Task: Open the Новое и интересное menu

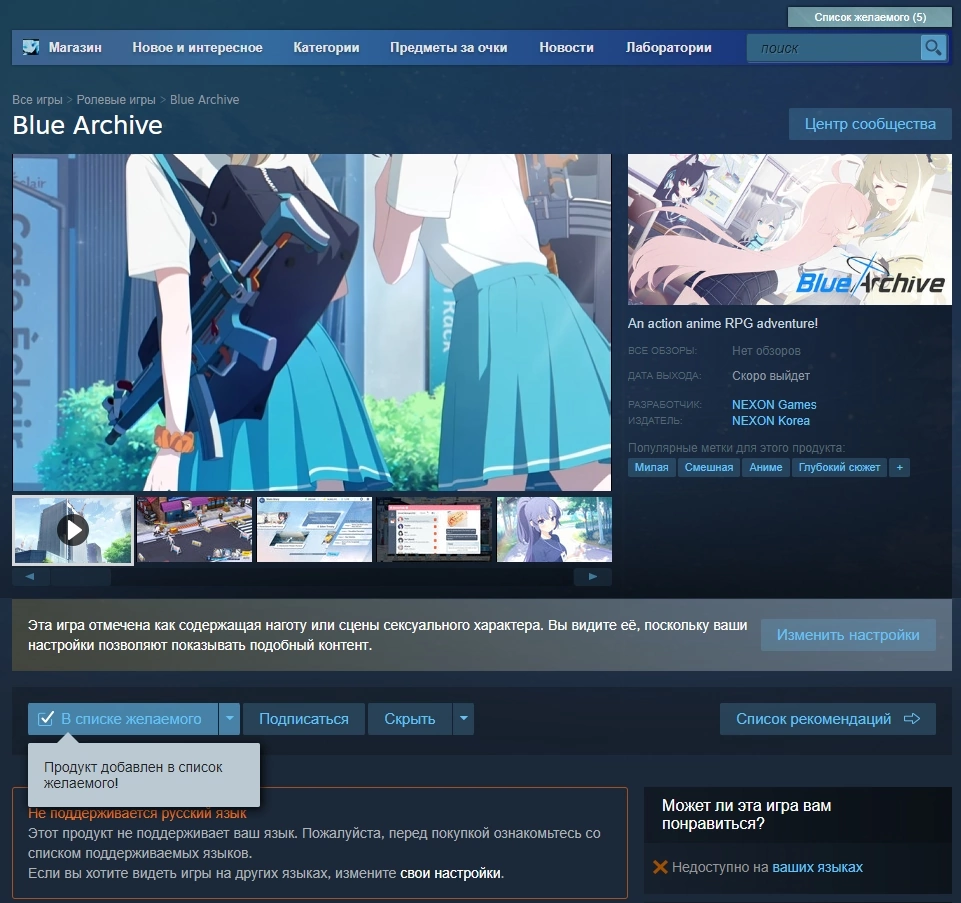Action: [x=197, y=47]
